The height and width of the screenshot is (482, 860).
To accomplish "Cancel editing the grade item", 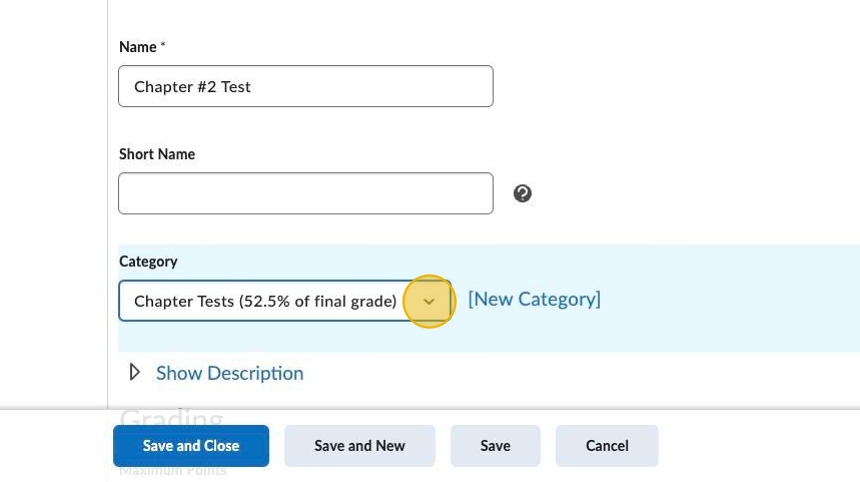I will 607,446.
